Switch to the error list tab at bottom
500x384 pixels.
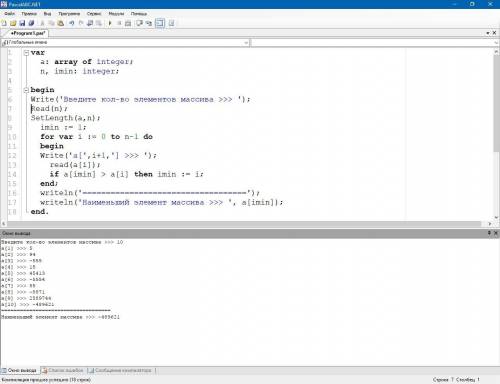coord(63,370)
